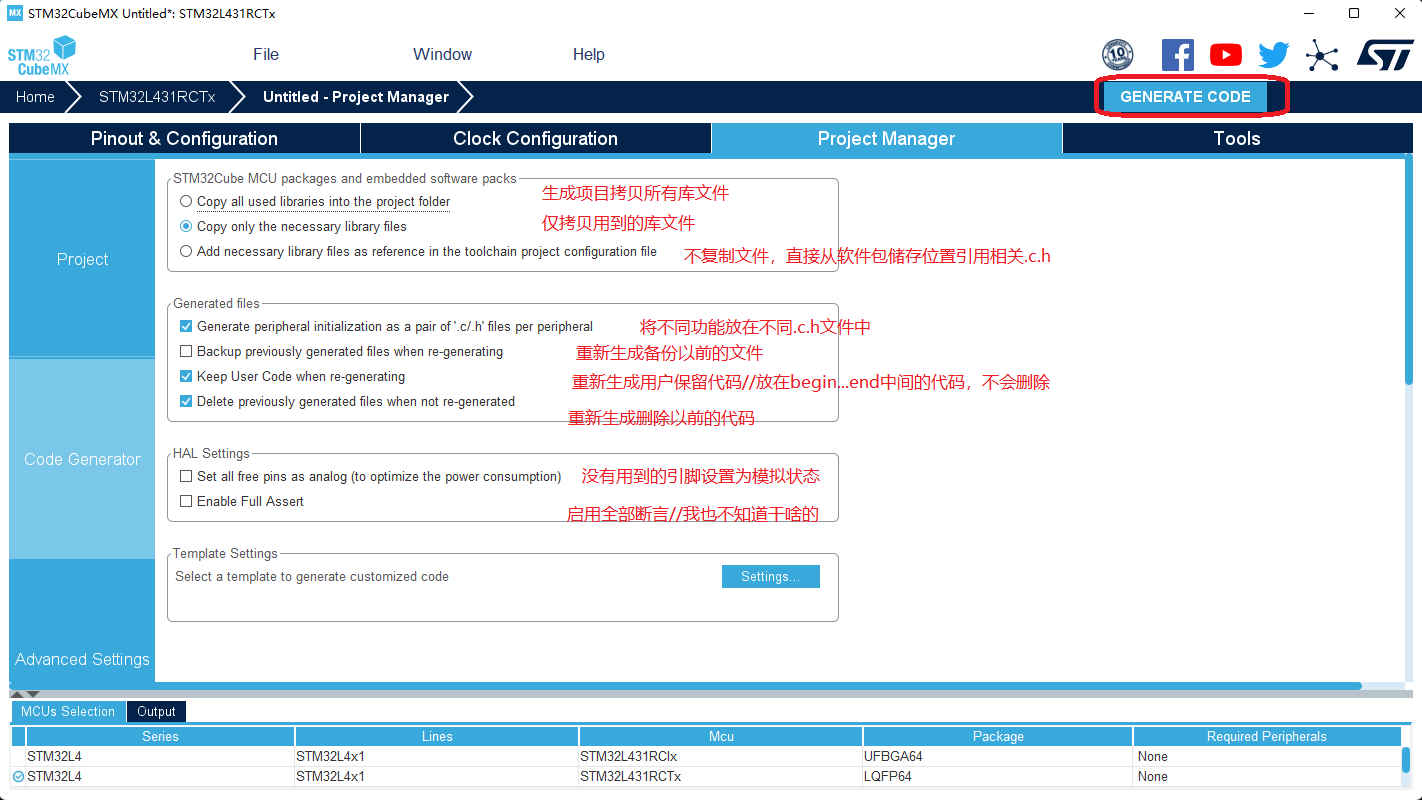This screenshot has height=800, width=1422.
Task: Go to Home breadcrumb
Action: [x=35, y=96]
